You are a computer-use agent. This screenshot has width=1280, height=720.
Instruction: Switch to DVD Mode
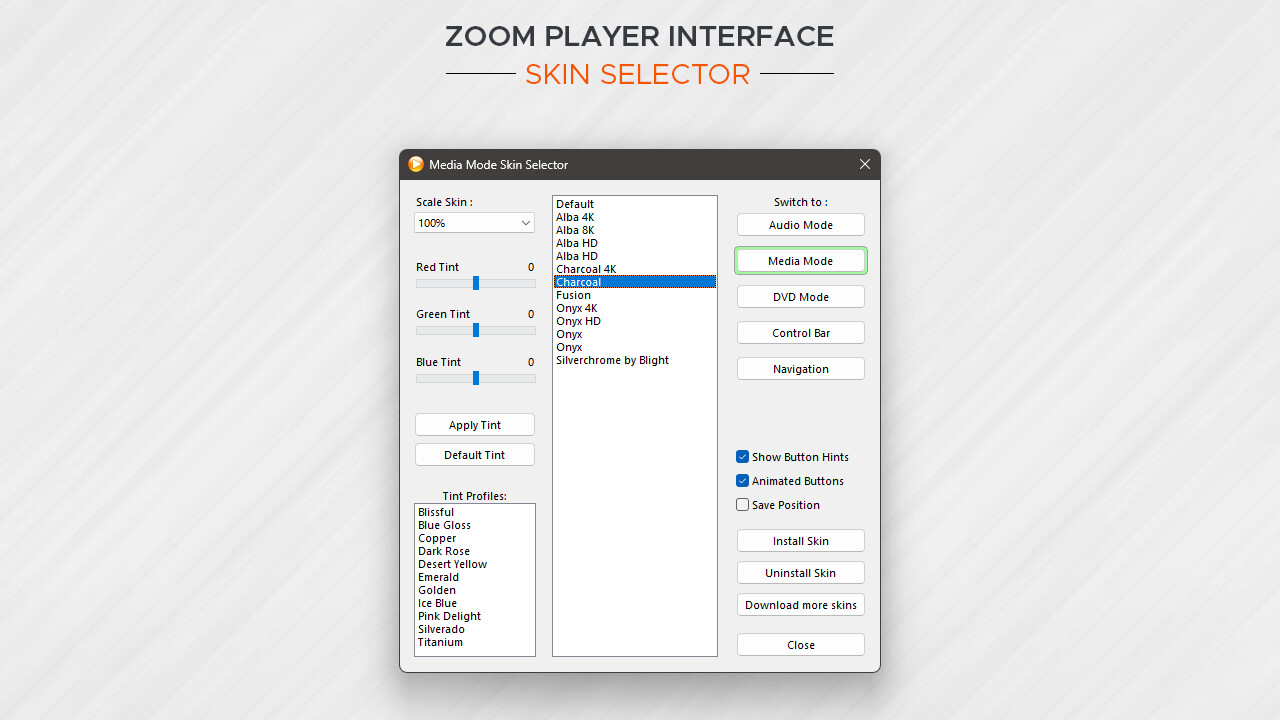800,296
